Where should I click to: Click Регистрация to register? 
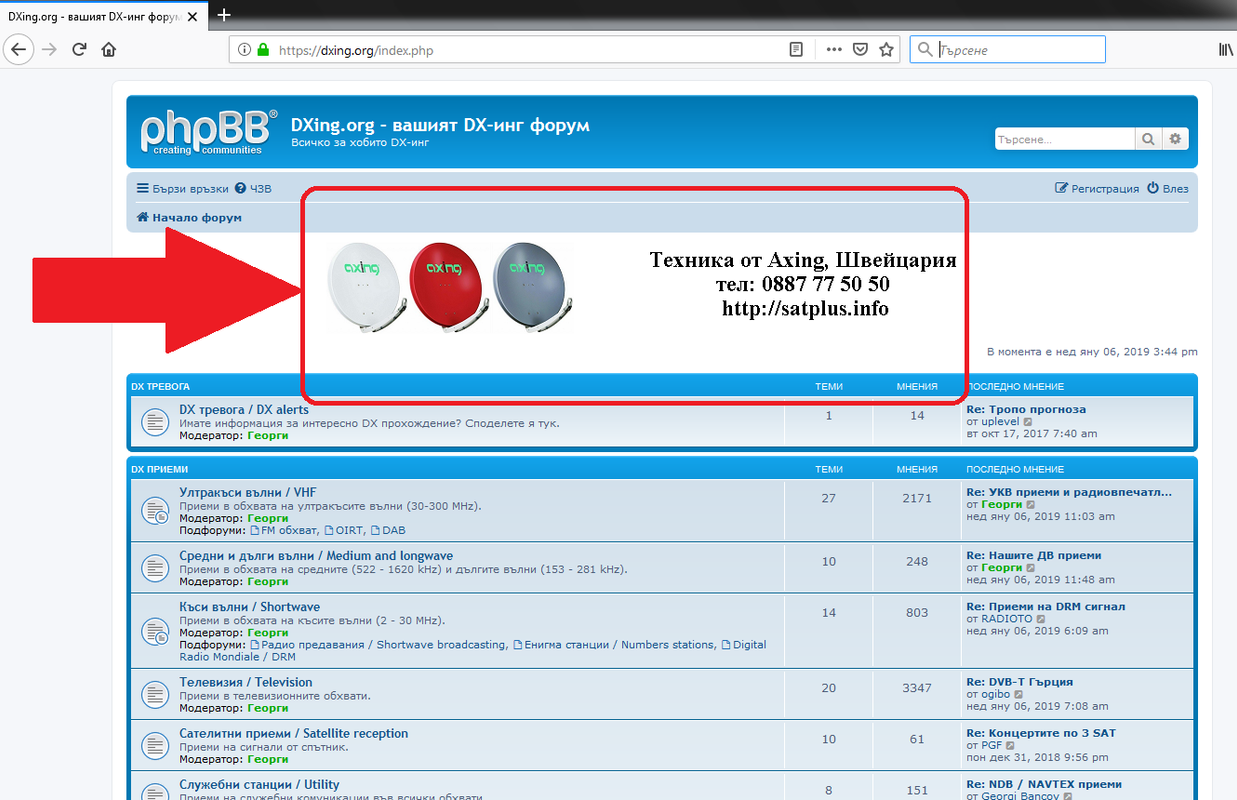pos(1098,188)
